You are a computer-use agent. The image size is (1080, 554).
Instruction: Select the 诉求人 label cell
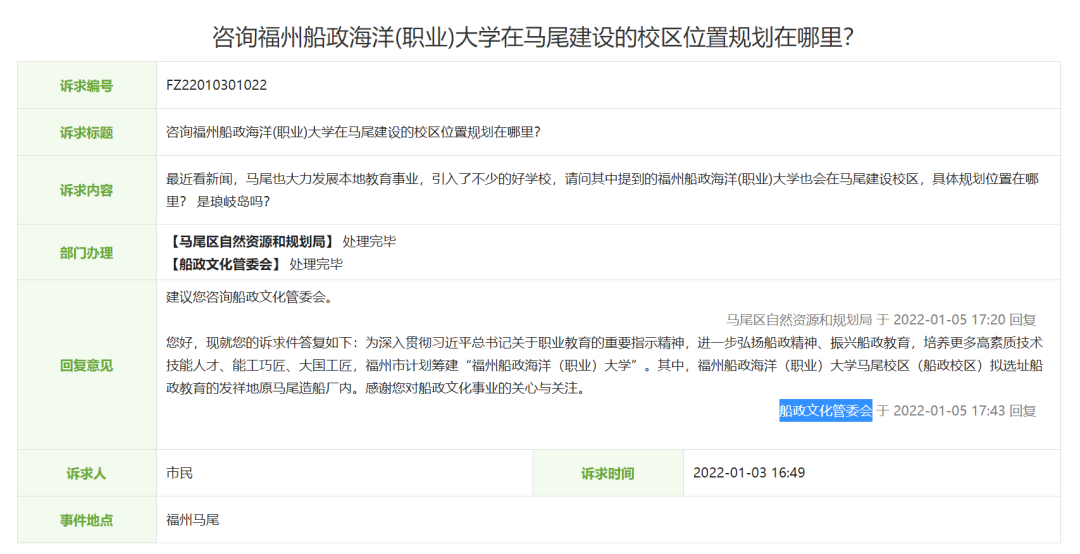87,473
